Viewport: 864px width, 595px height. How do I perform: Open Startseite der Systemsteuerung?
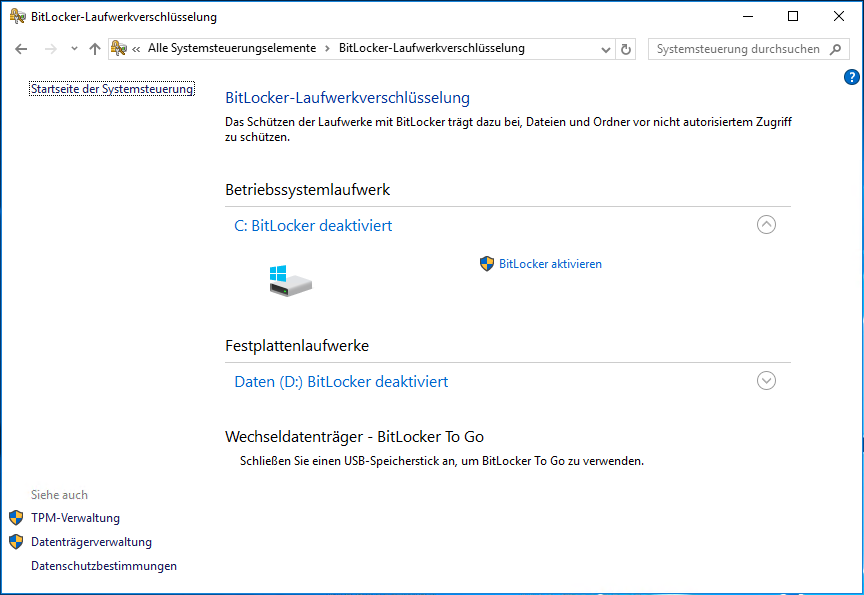112,89
